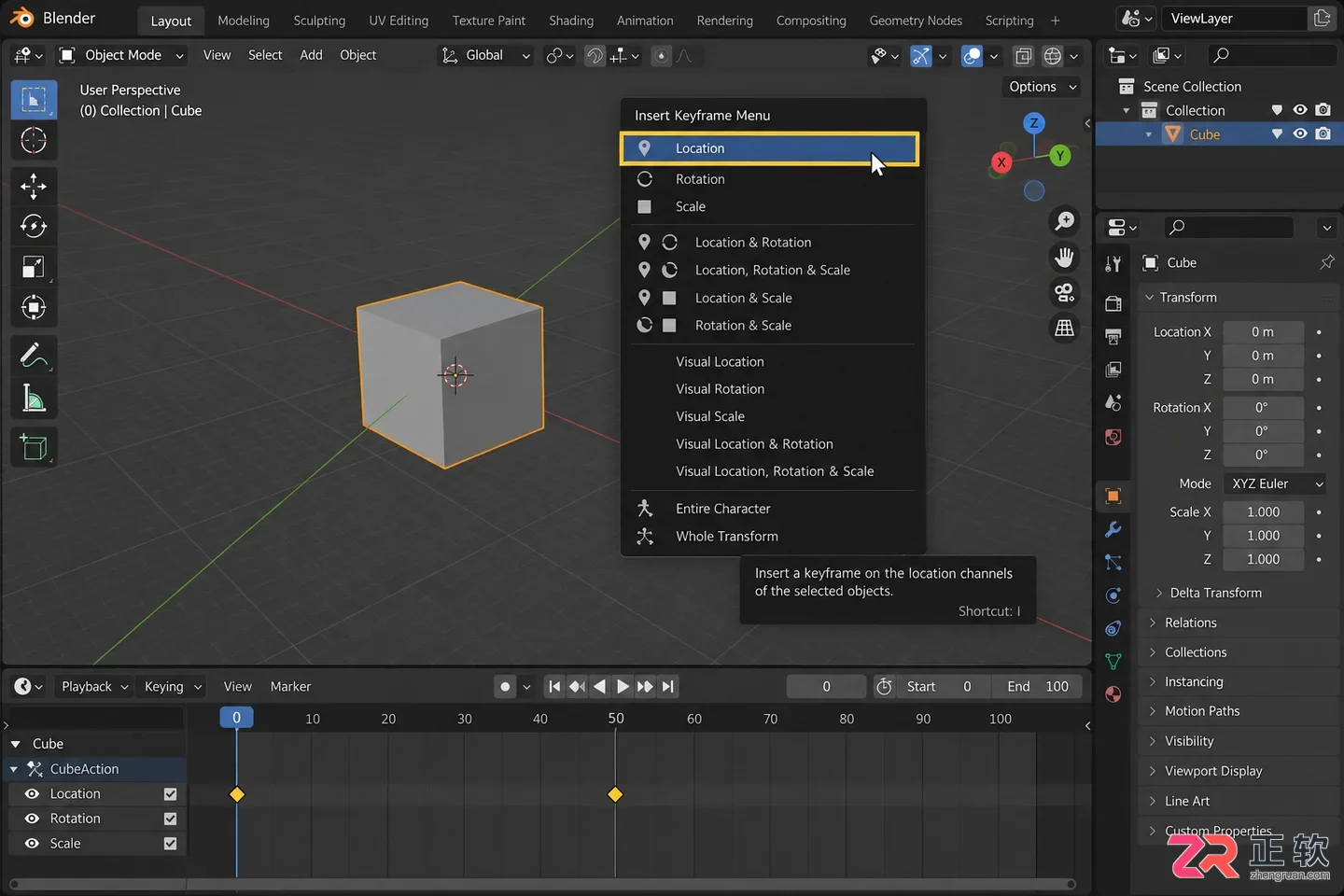Image resolution: width=1344 pixels, height=896 pixels.
Task: Toggle the camera view icon
Action: pyautogui.click(x=1064, y=292)
